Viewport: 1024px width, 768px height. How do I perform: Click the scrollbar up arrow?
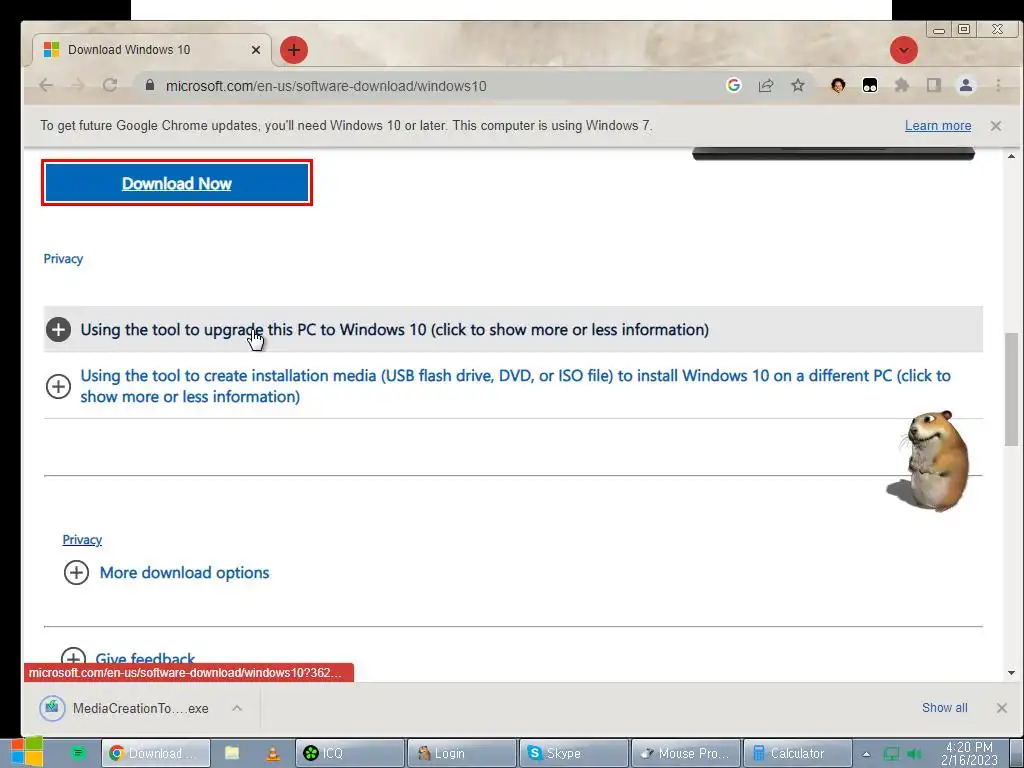click(1011, 156)
